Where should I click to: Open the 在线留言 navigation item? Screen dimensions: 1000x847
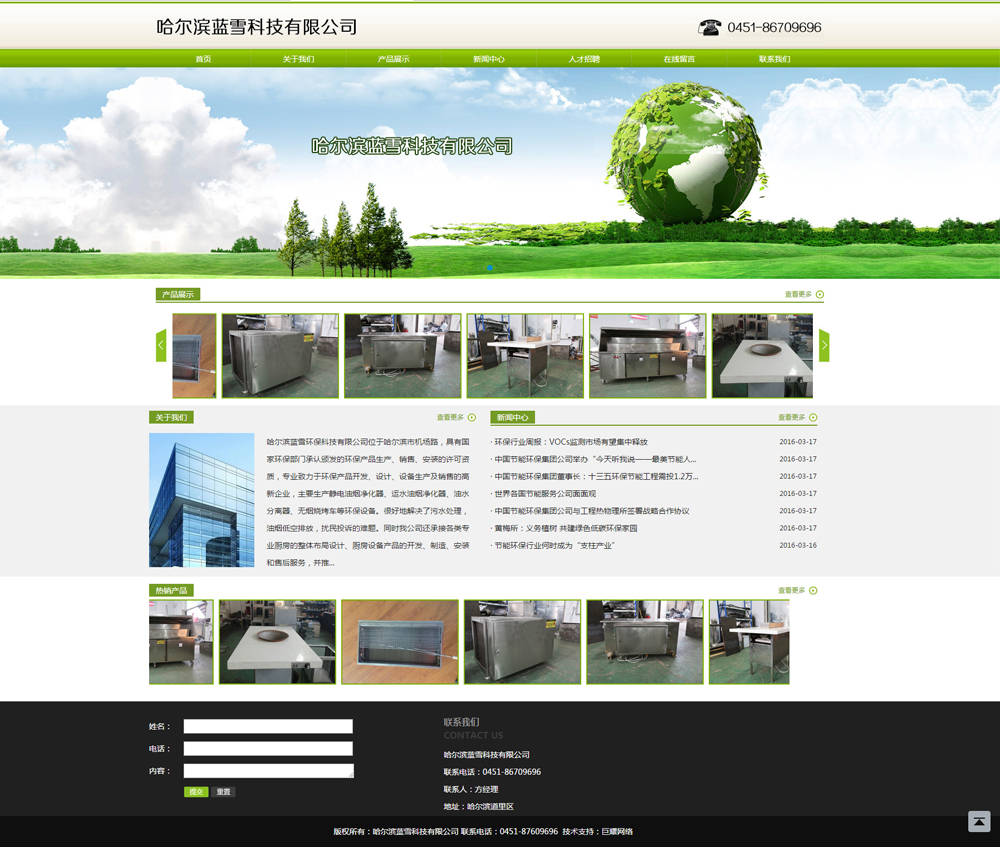679,60
